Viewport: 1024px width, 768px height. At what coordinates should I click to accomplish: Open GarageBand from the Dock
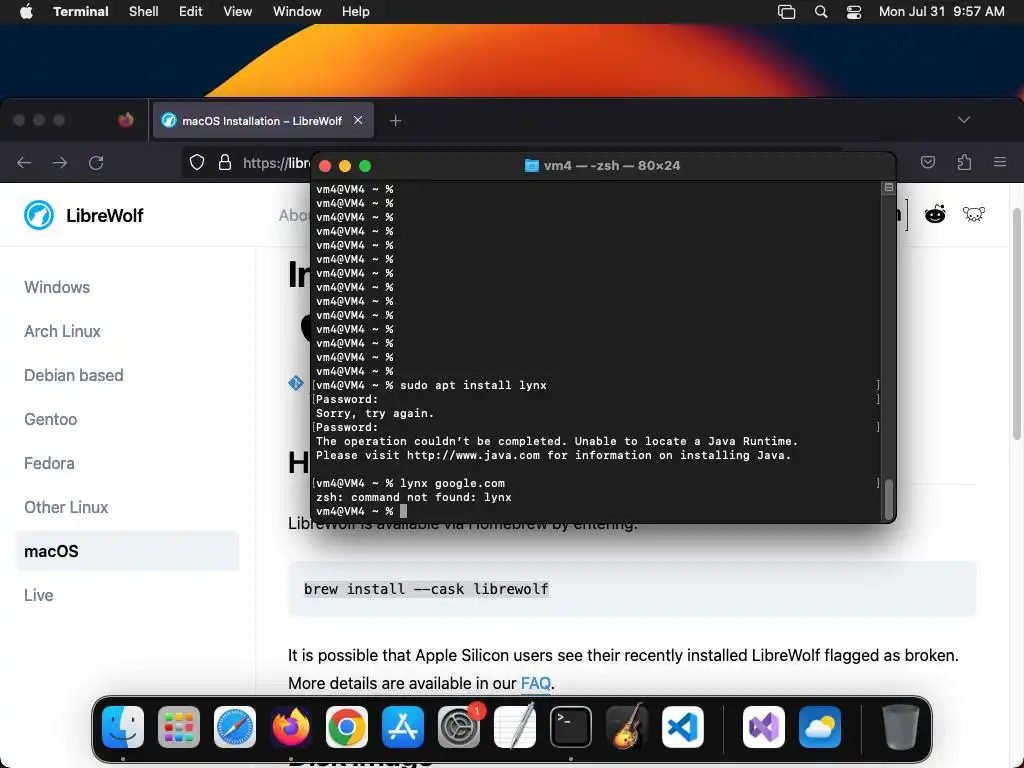click(x=627, y=727)
